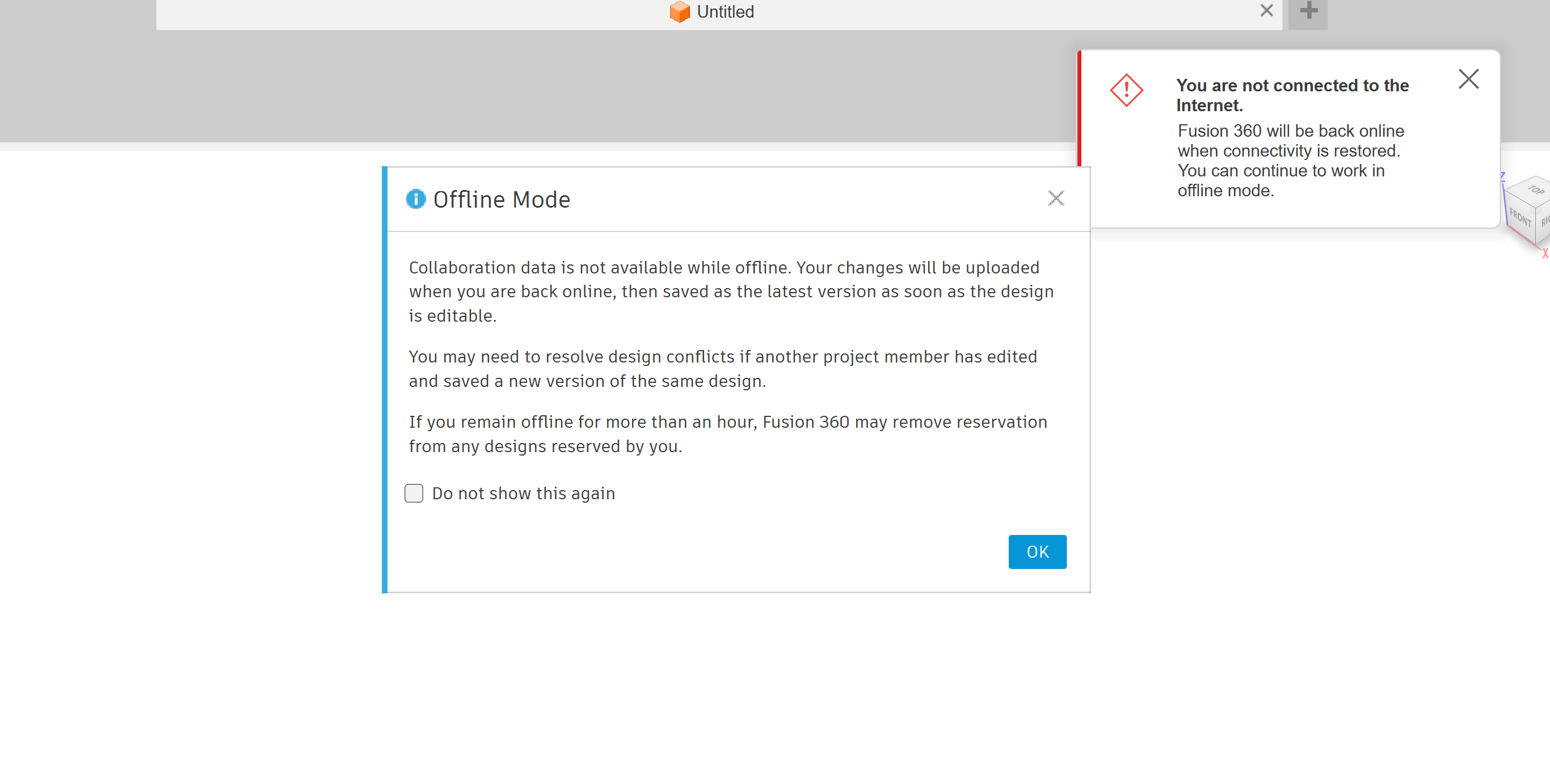Click the blue info icon beside Offline Mode
The height and width of the screenshot is (784, 1550).
[416, 199]
